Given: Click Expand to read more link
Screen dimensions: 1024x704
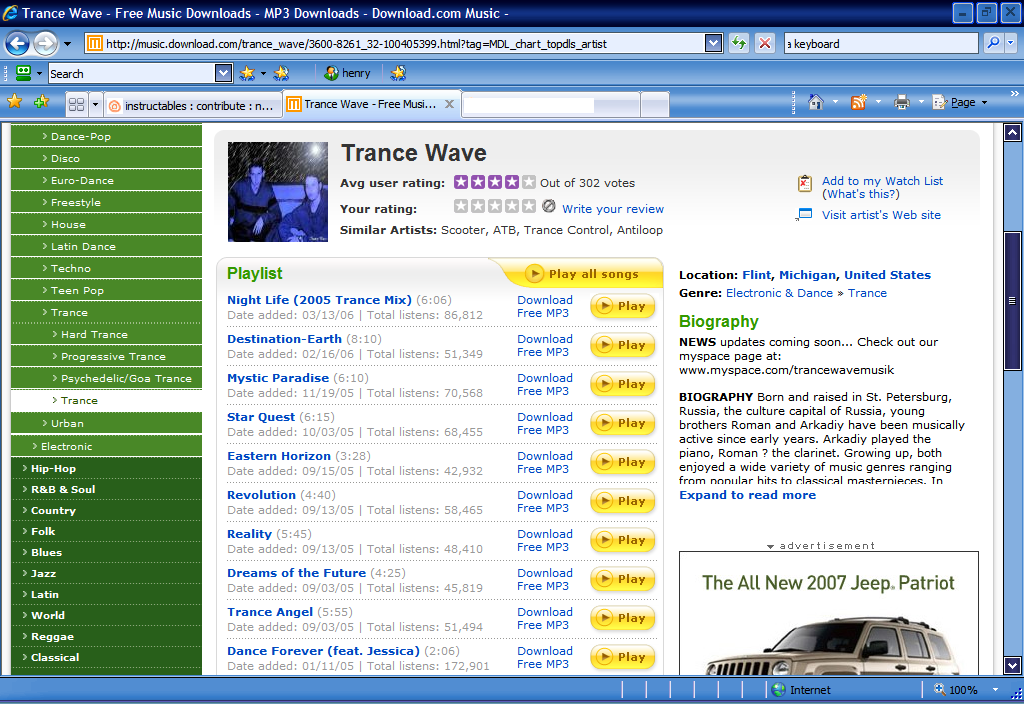Looking at the screenshot, I should tap(747, 495).
